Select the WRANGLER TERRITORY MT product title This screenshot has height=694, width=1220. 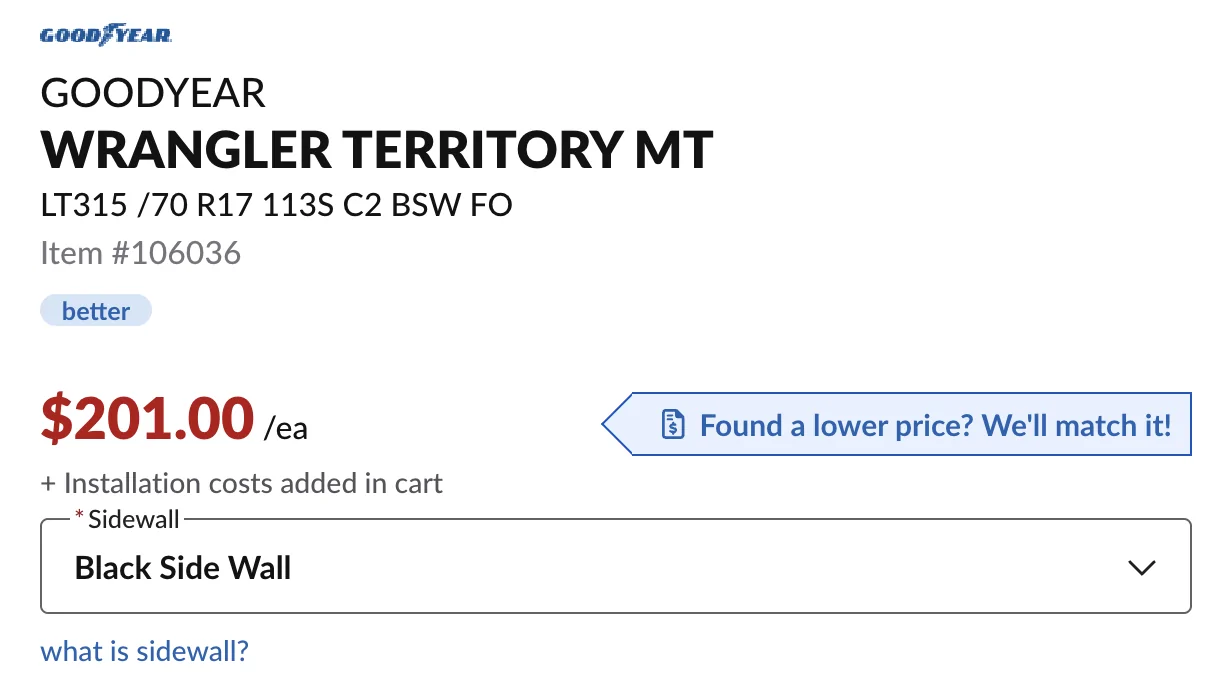377,149
